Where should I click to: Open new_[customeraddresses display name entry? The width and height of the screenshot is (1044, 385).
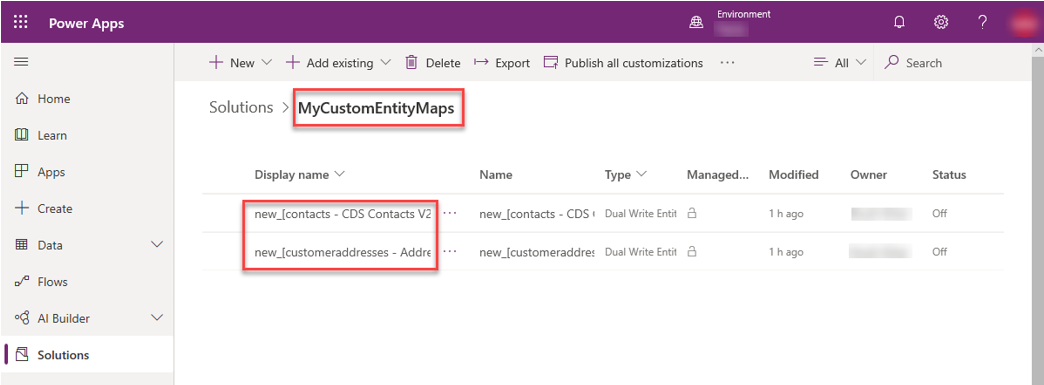(x=344, y=252)
